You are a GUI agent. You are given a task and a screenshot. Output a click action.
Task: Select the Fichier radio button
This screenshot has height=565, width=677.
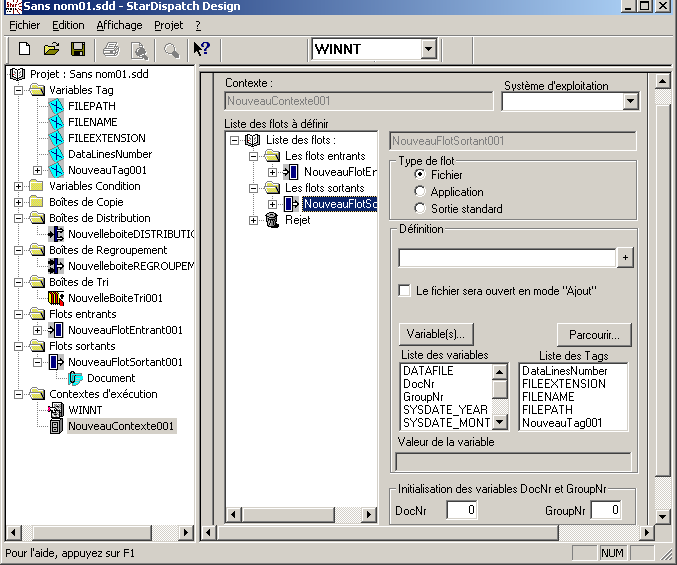click(420, 175)
